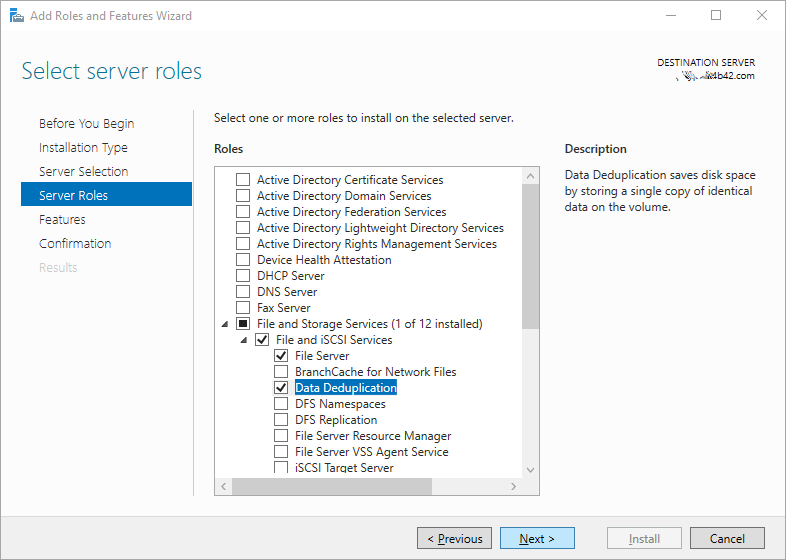The image size is (786, 560).
Task: Select the BranchCache for Network Files label
Action: pos(375,372)
